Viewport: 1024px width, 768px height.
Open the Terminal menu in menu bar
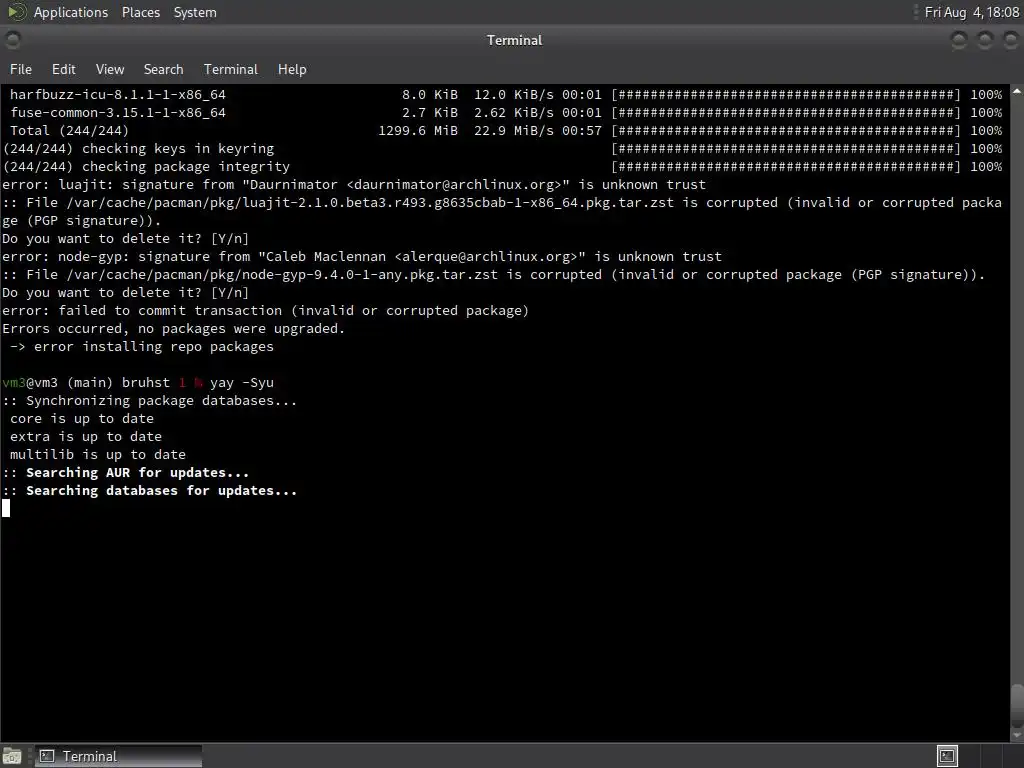tap(231, 69)
